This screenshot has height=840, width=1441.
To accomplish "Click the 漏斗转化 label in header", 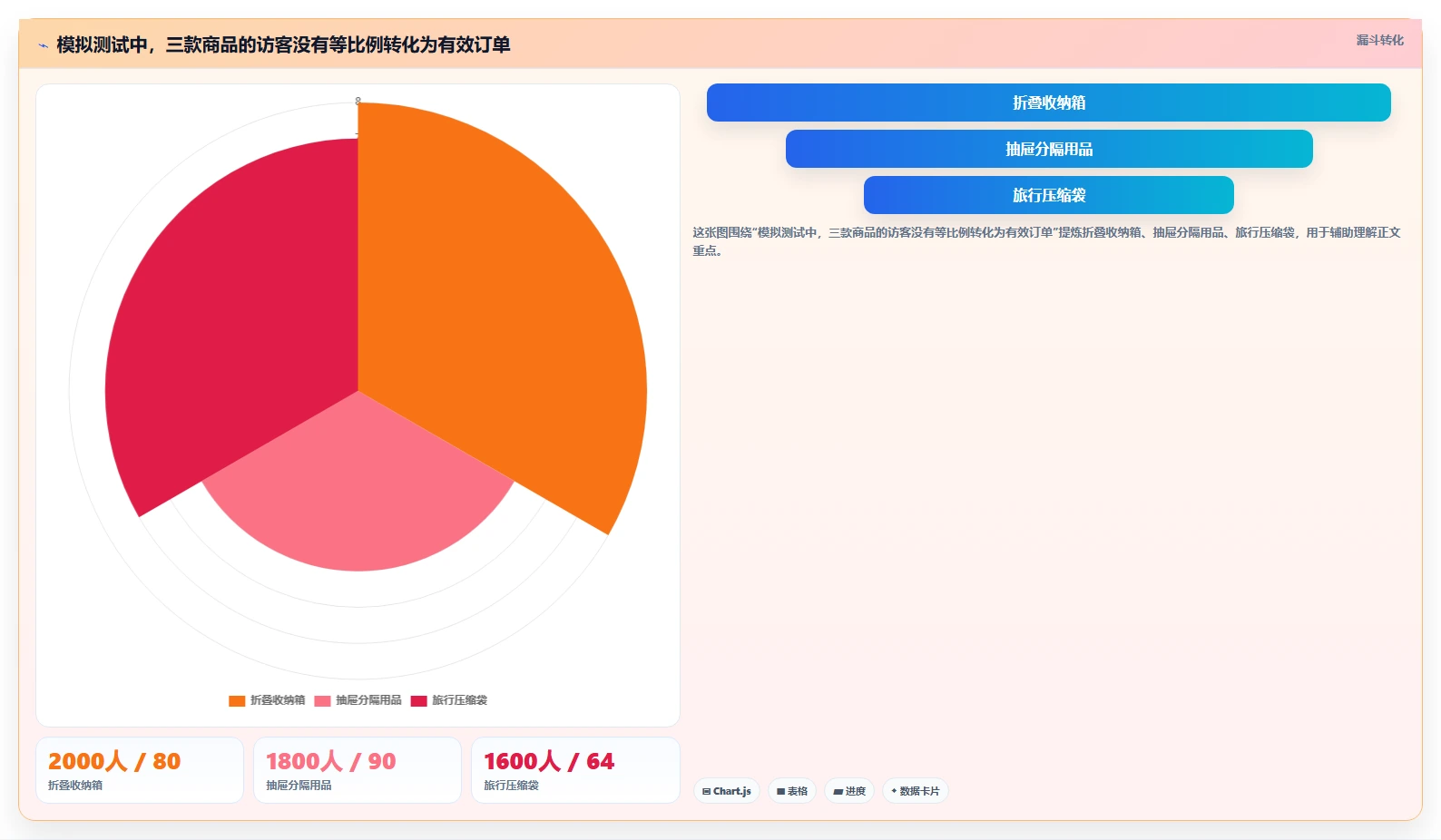I will [1379, 40].
